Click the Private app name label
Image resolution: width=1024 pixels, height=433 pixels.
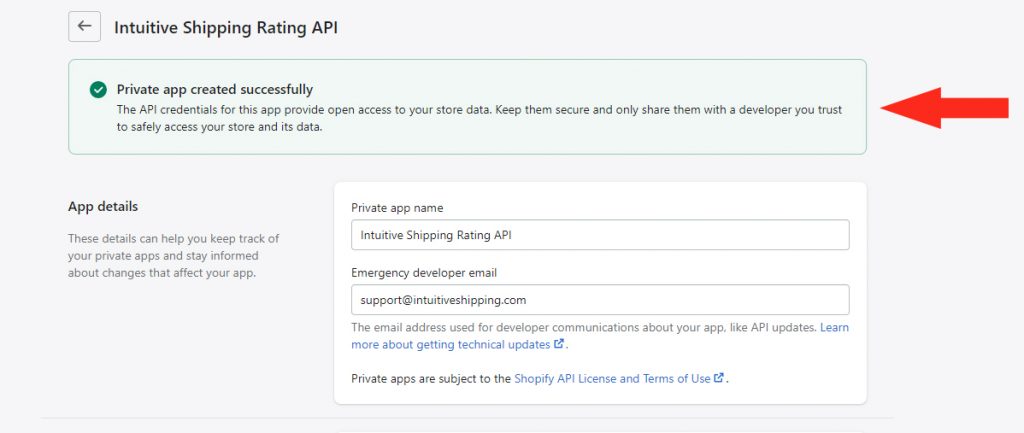pyautogui.click(x=397, y=208)
